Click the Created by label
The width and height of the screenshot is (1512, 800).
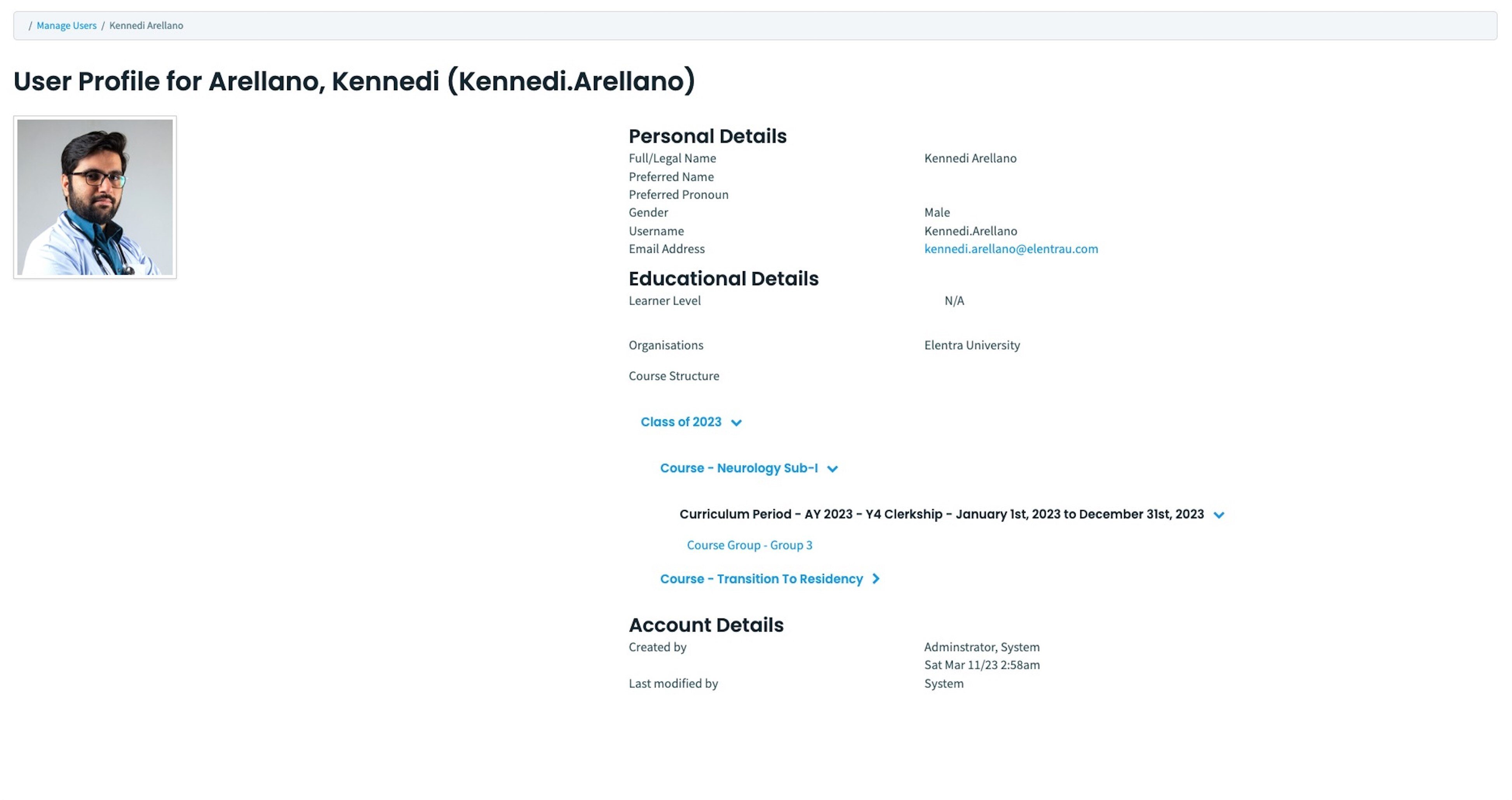pyautogui.click(x=657, y=647)
